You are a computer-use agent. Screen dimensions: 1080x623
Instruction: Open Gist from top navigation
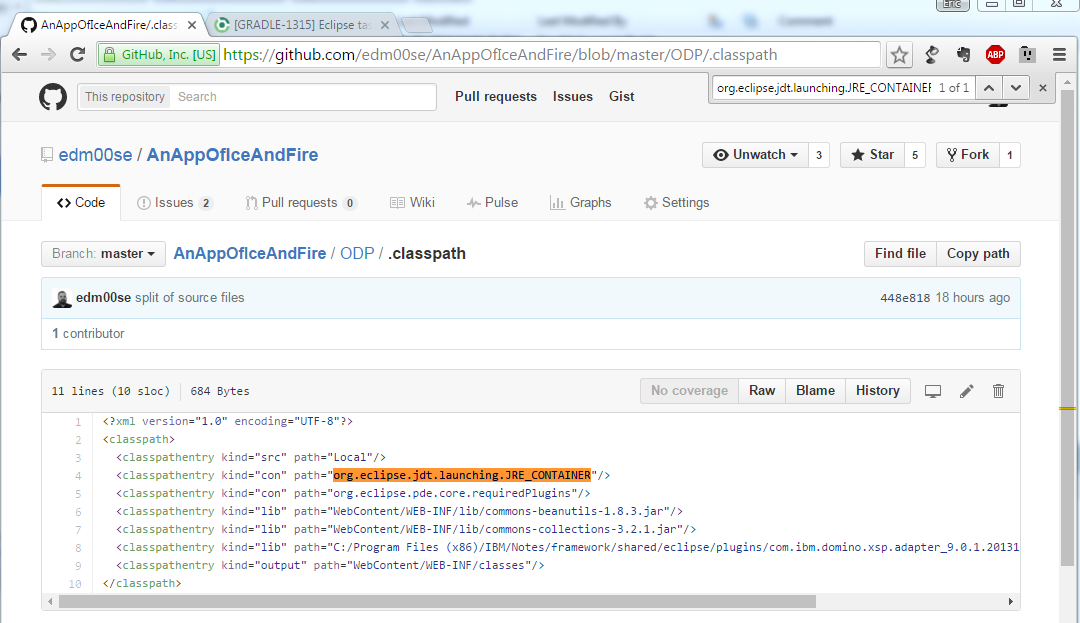(621, 97)
